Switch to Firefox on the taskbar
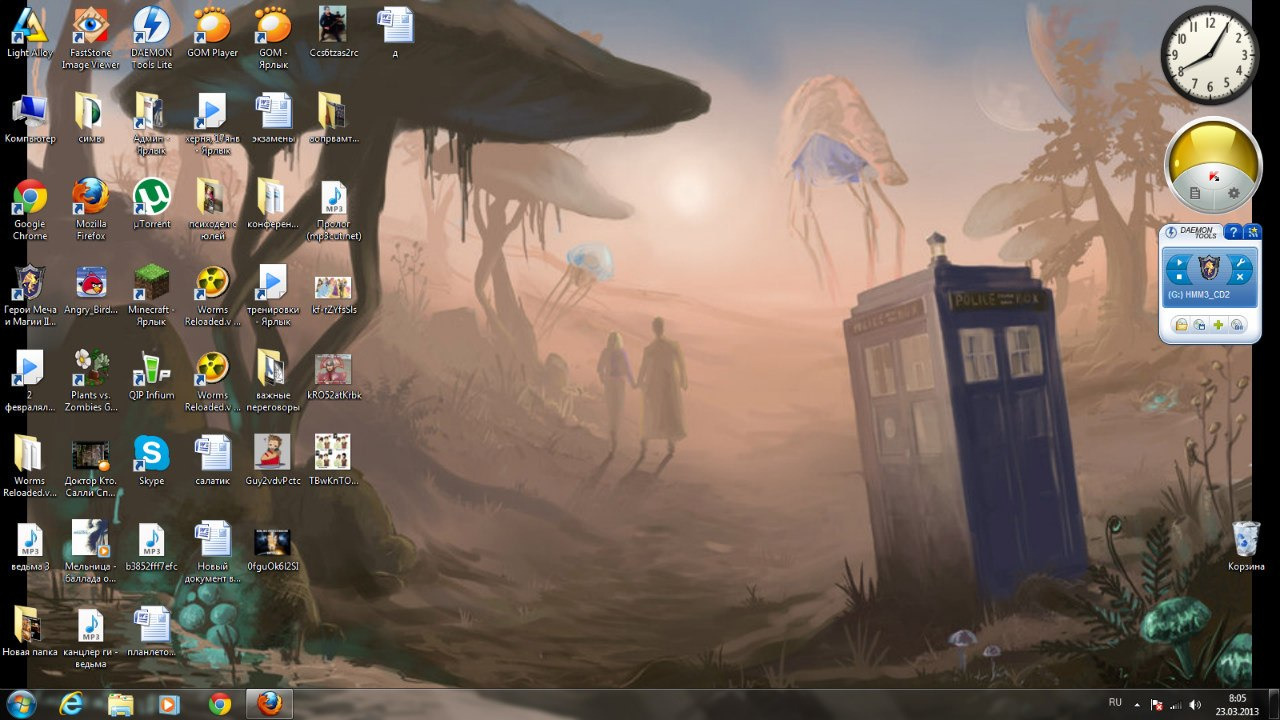Image resolution: width=1280 pixels, height=720 pixels. coord(270,704)
